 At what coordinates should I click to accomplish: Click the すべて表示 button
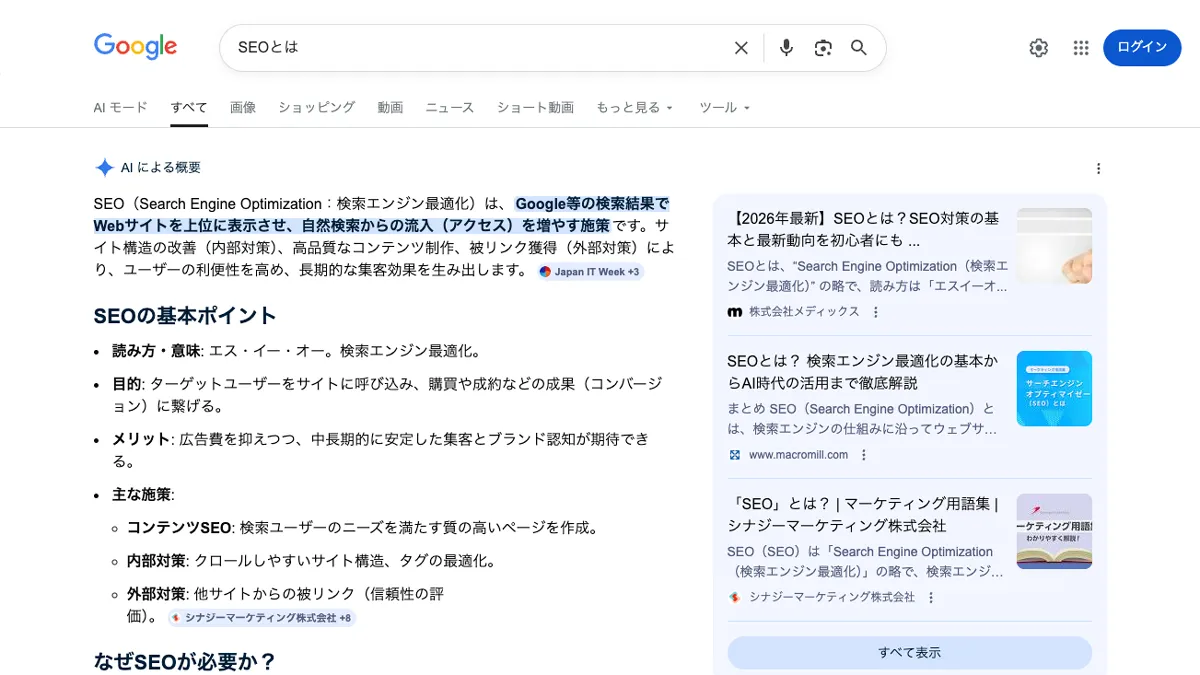click(910, 653)
